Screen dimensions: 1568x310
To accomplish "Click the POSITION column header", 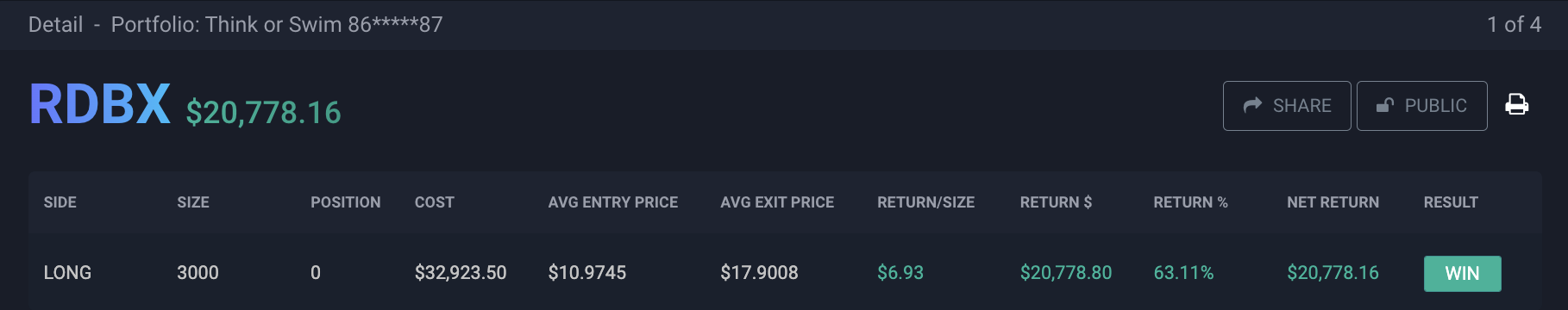I will 346,202.
